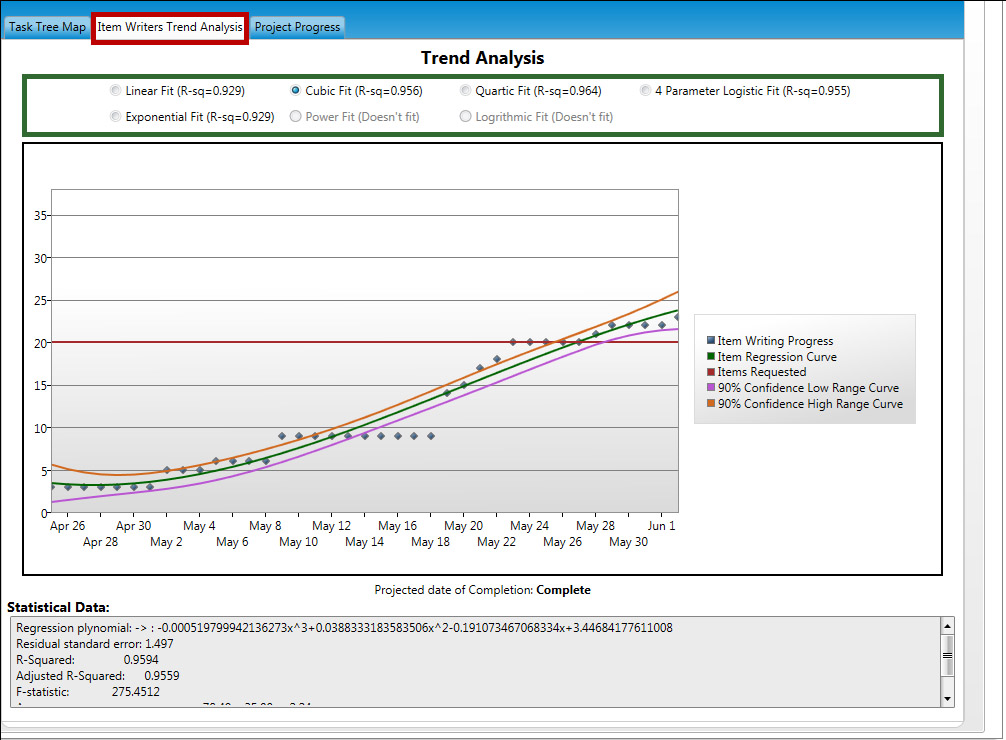
Task: Click the Statistical Data scroll up arrow
Action: pyautogui.click(x=947, y=625)
